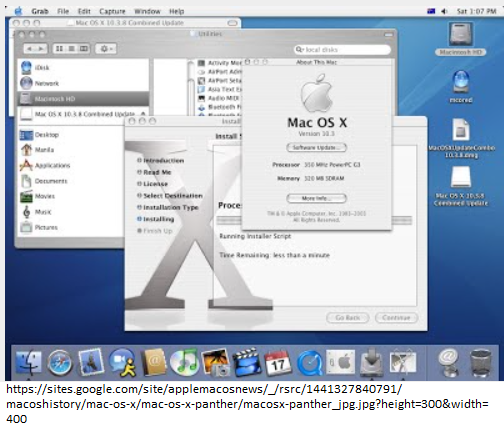Open Music in Finder sidebar
This screenshot has width=504, height=426.
pos(71,212)
